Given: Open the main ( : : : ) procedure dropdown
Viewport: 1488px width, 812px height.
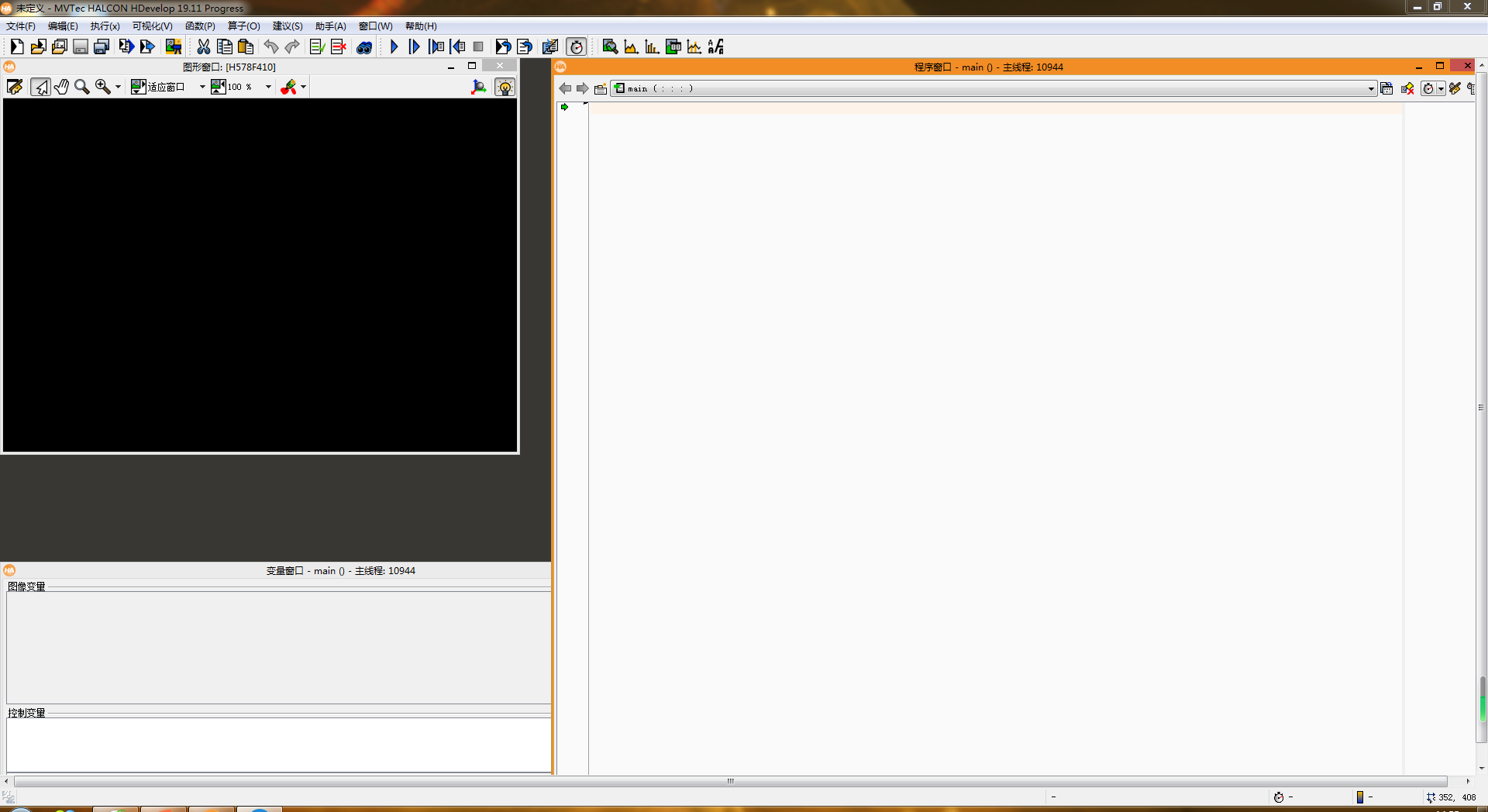Looking at the screenshot, I should click(994, 88).
